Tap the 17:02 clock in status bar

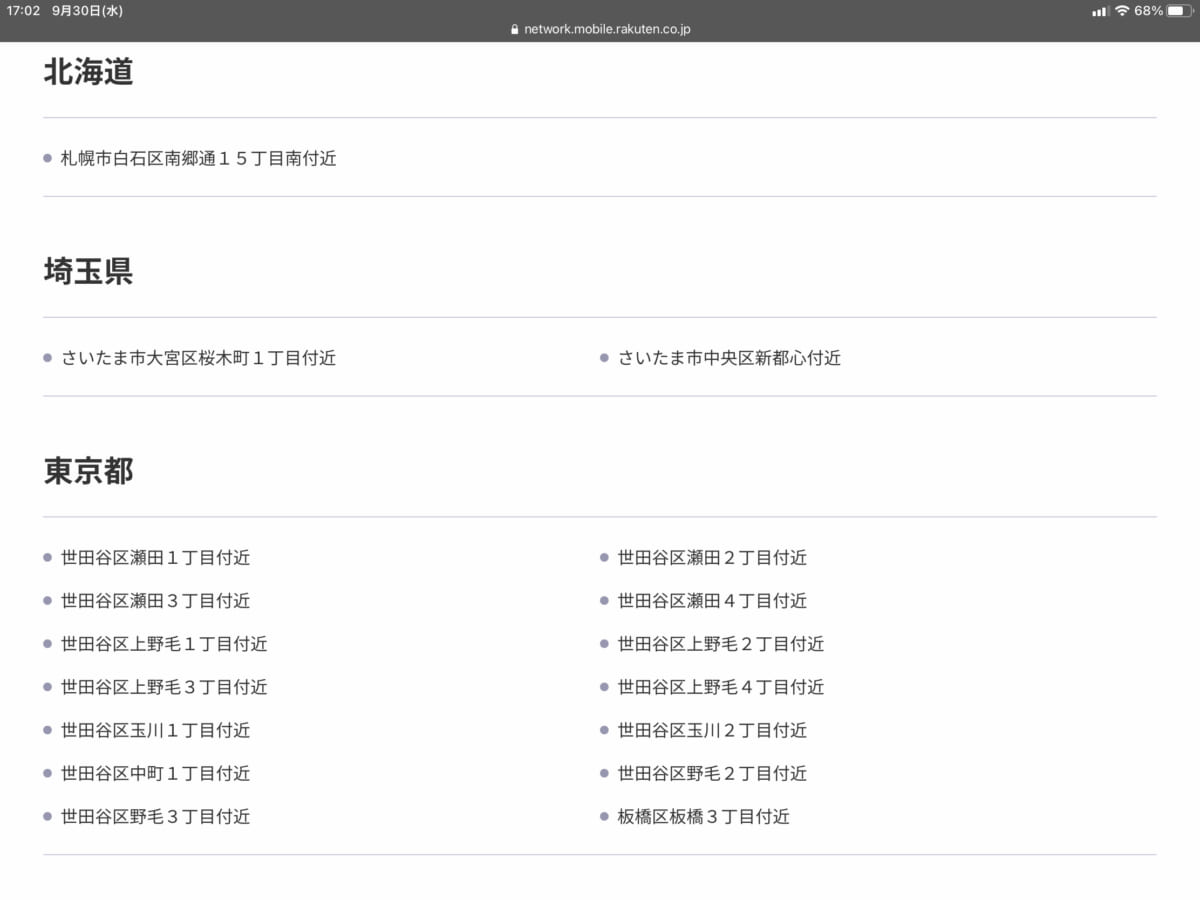click(23, 11)
